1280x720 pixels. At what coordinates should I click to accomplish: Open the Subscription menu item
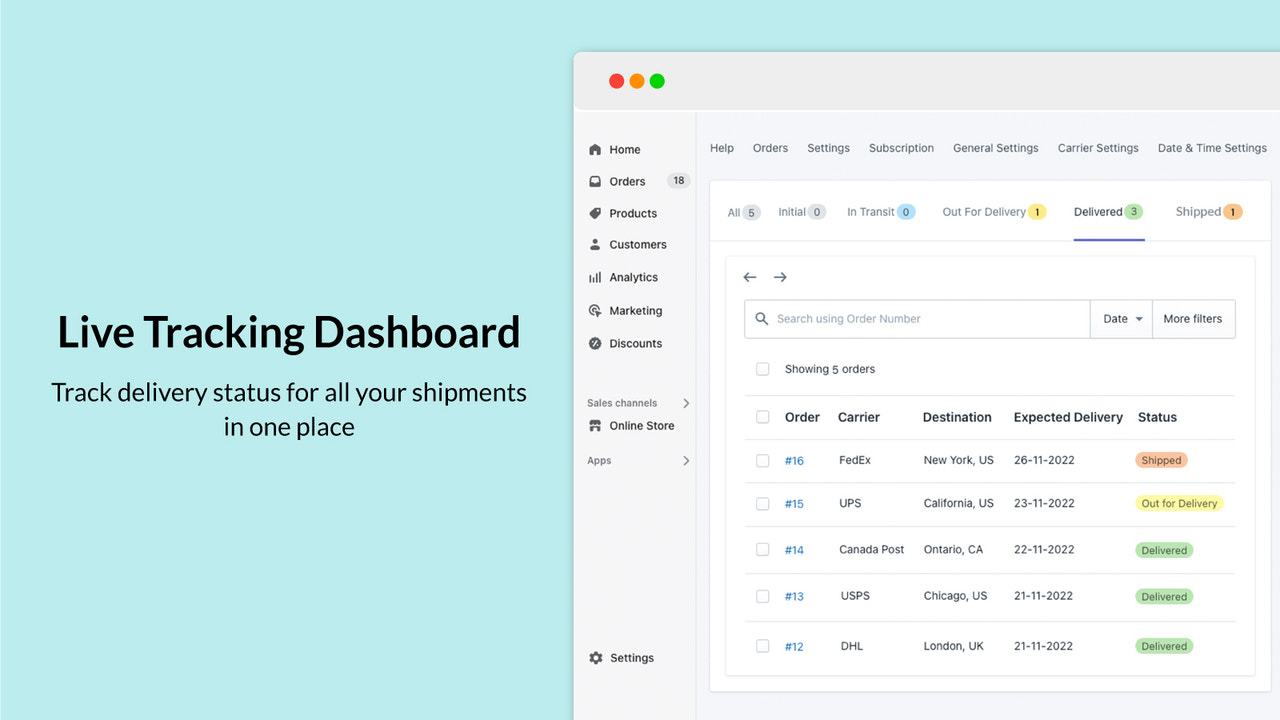click(x=901, y=148)
